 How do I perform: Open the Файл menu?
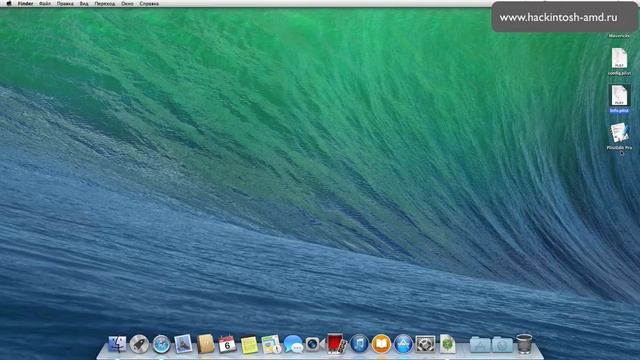[45, 3]
